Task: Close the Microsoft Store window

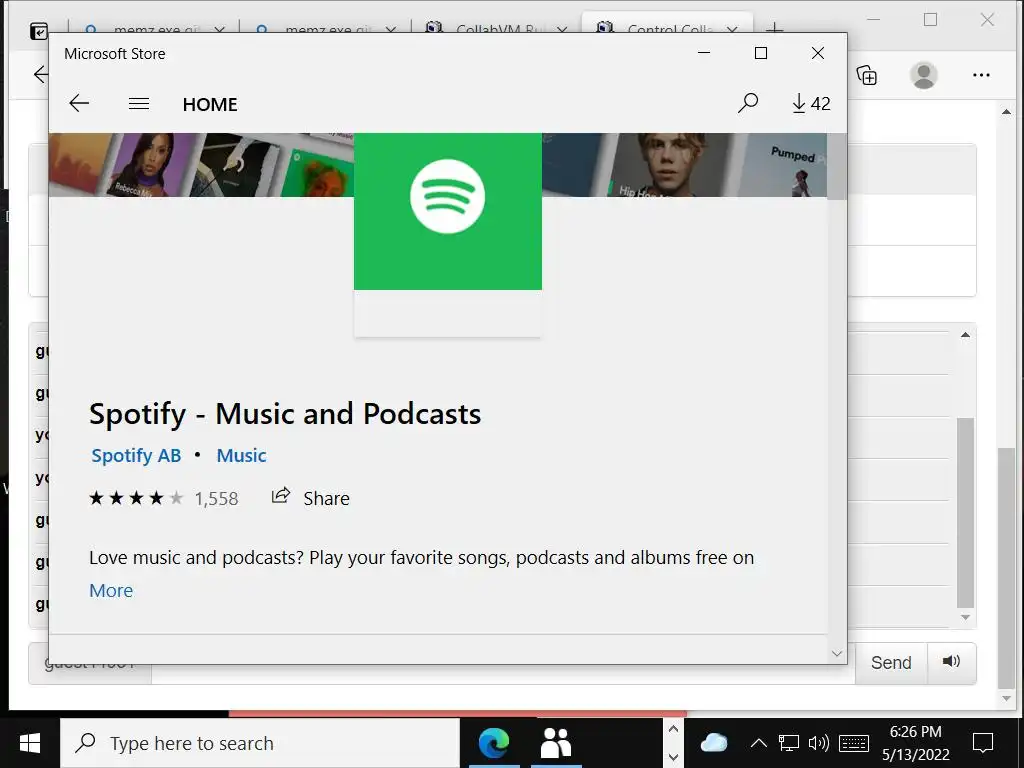Action: click(818, 53)
